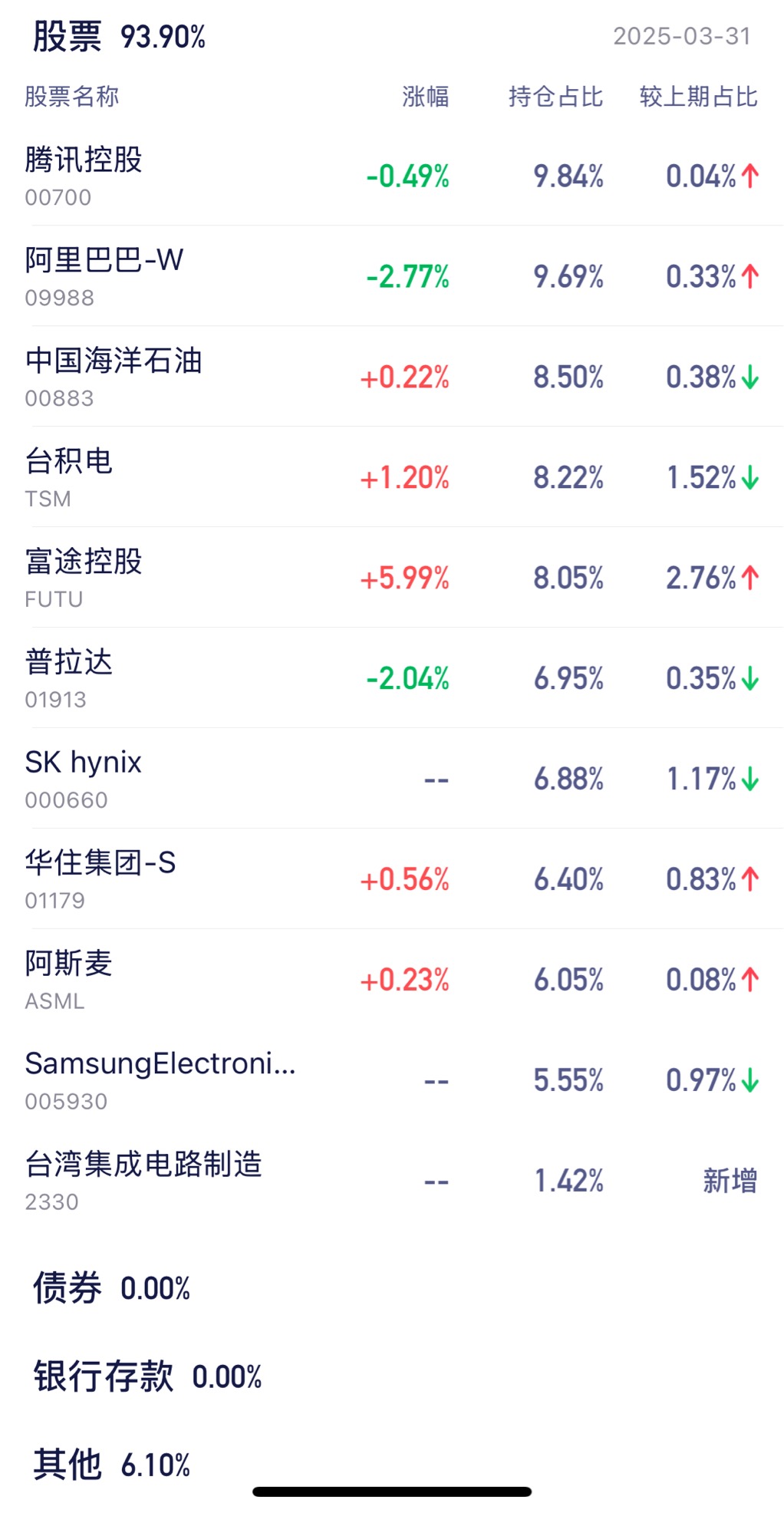The width and height of the screenshot is (784, 1513).
Task: Select 中国海洋石油 holding
Action: (x=392, y=377)
